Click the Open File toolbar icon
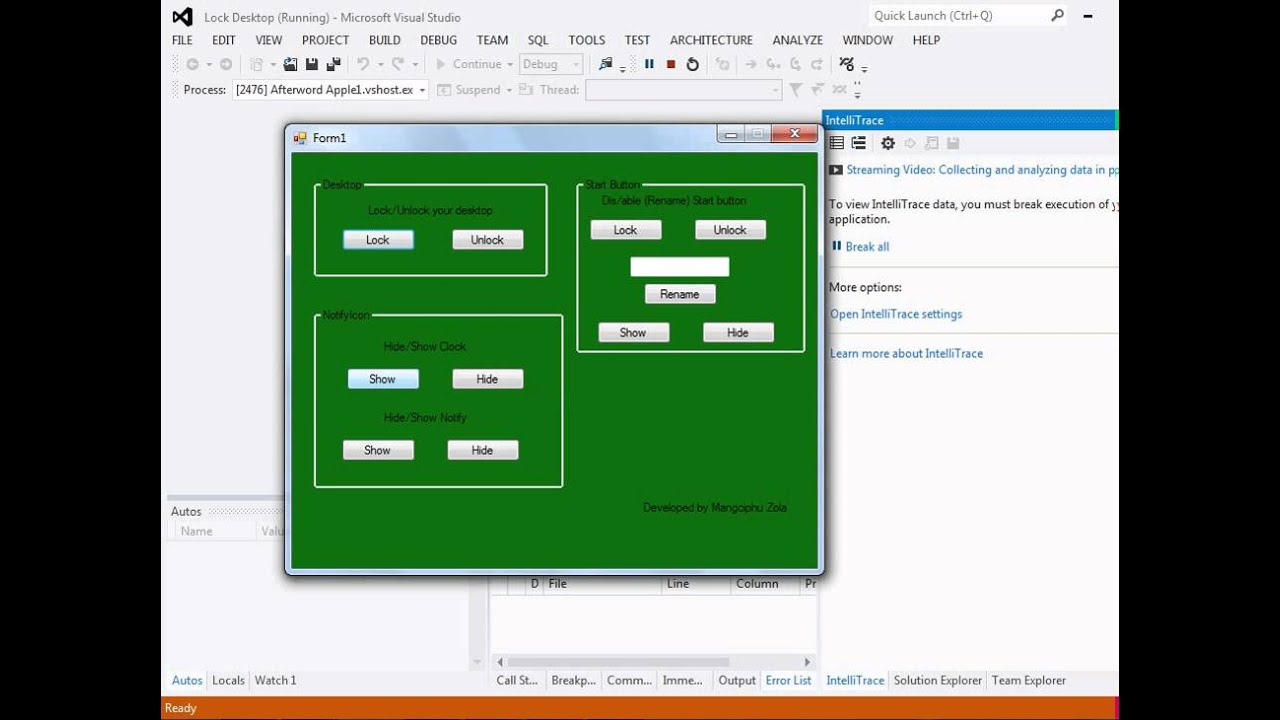 [x=290, y=64]
